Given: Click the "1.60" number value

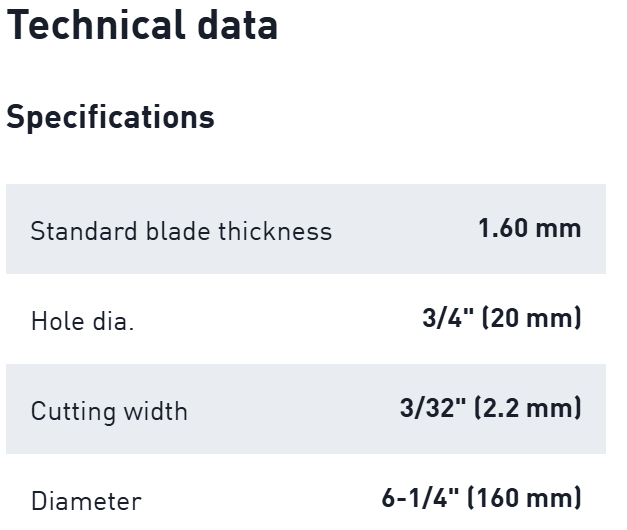Looking at the screenshot, I should point(502,228).
